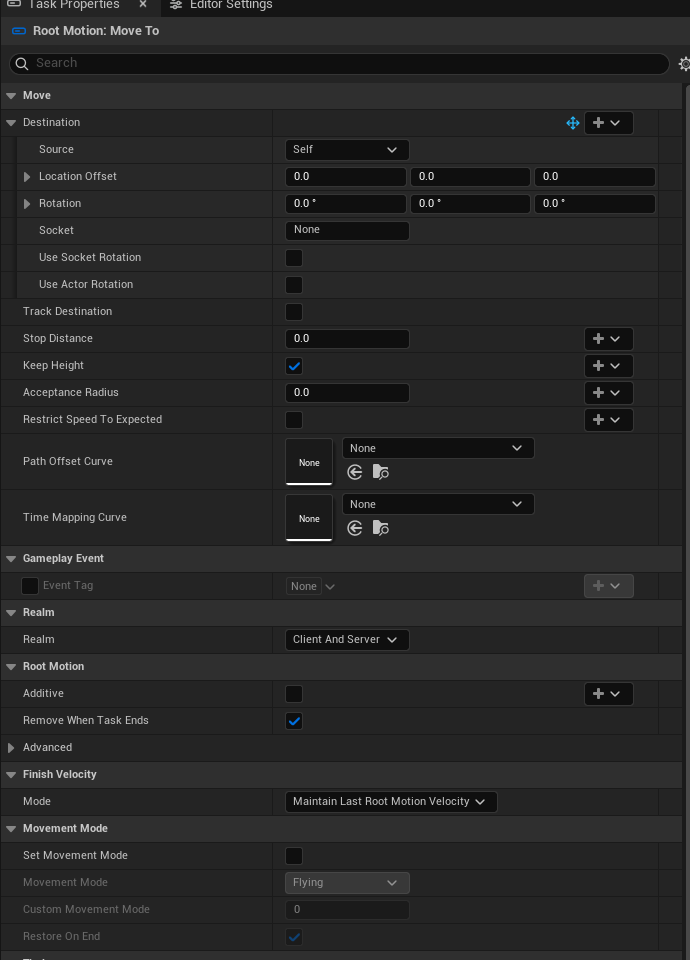Image resolution: width=690 pixels, height=960 pixels.
Task: Click the Destination pick-location crosshair icon
Action: (x=572, y=123)
